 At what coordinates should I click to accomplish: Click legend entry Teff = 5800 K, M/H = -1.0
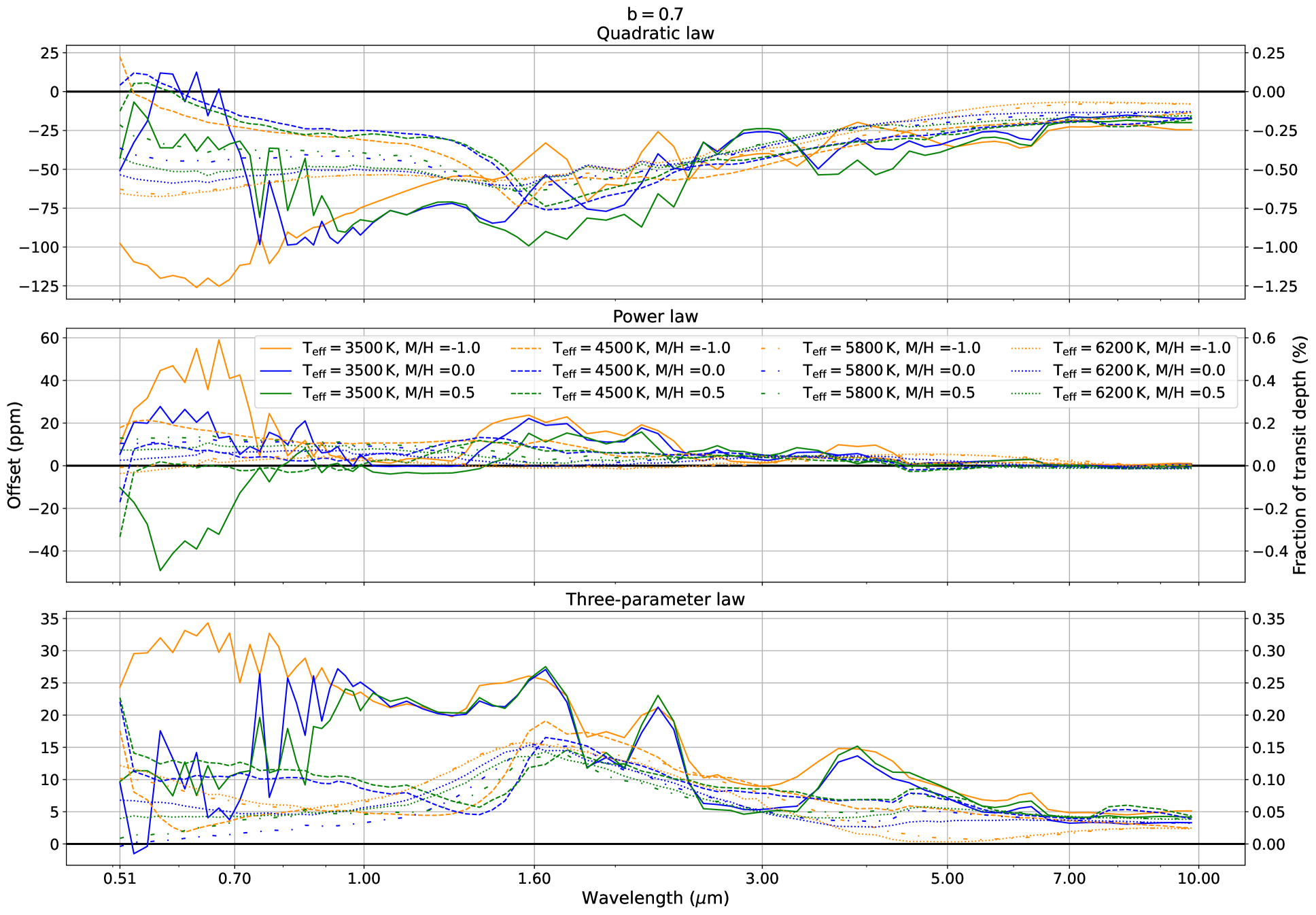(891, 348)
